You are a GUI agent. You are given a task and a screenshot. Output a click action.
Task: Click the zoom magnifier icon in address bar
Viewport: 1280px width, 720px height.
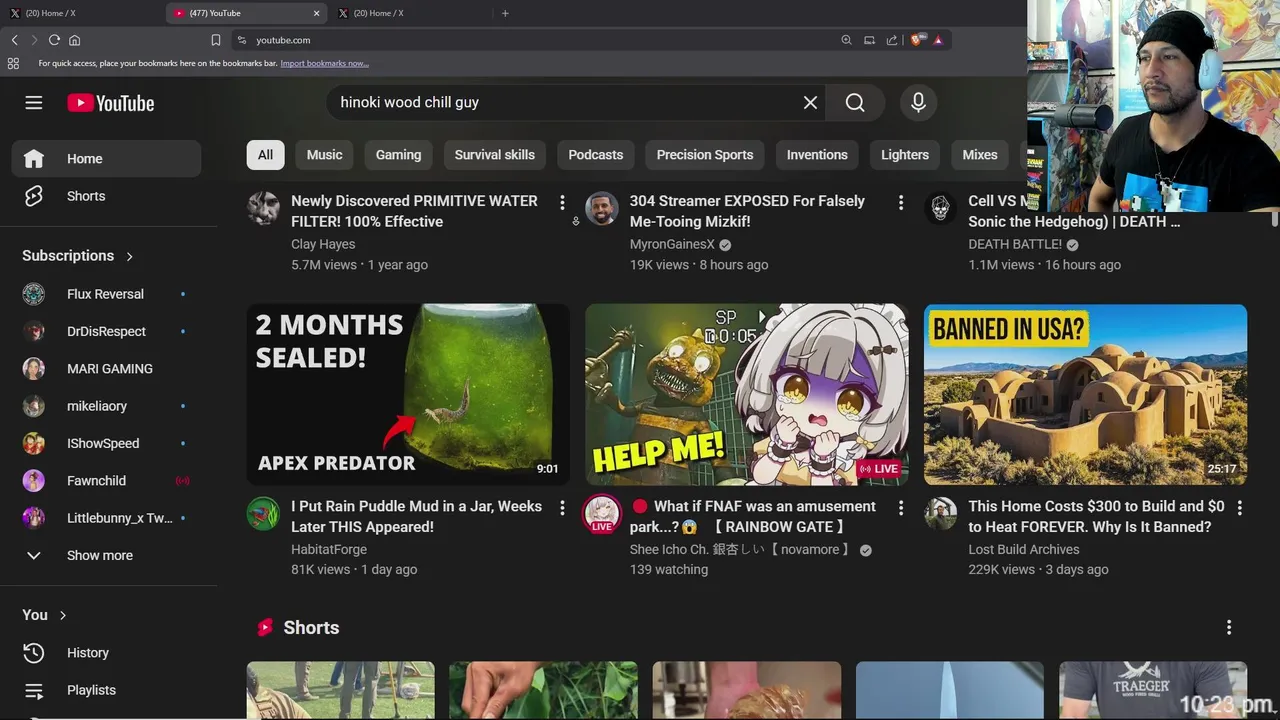[x=846, y=40]
